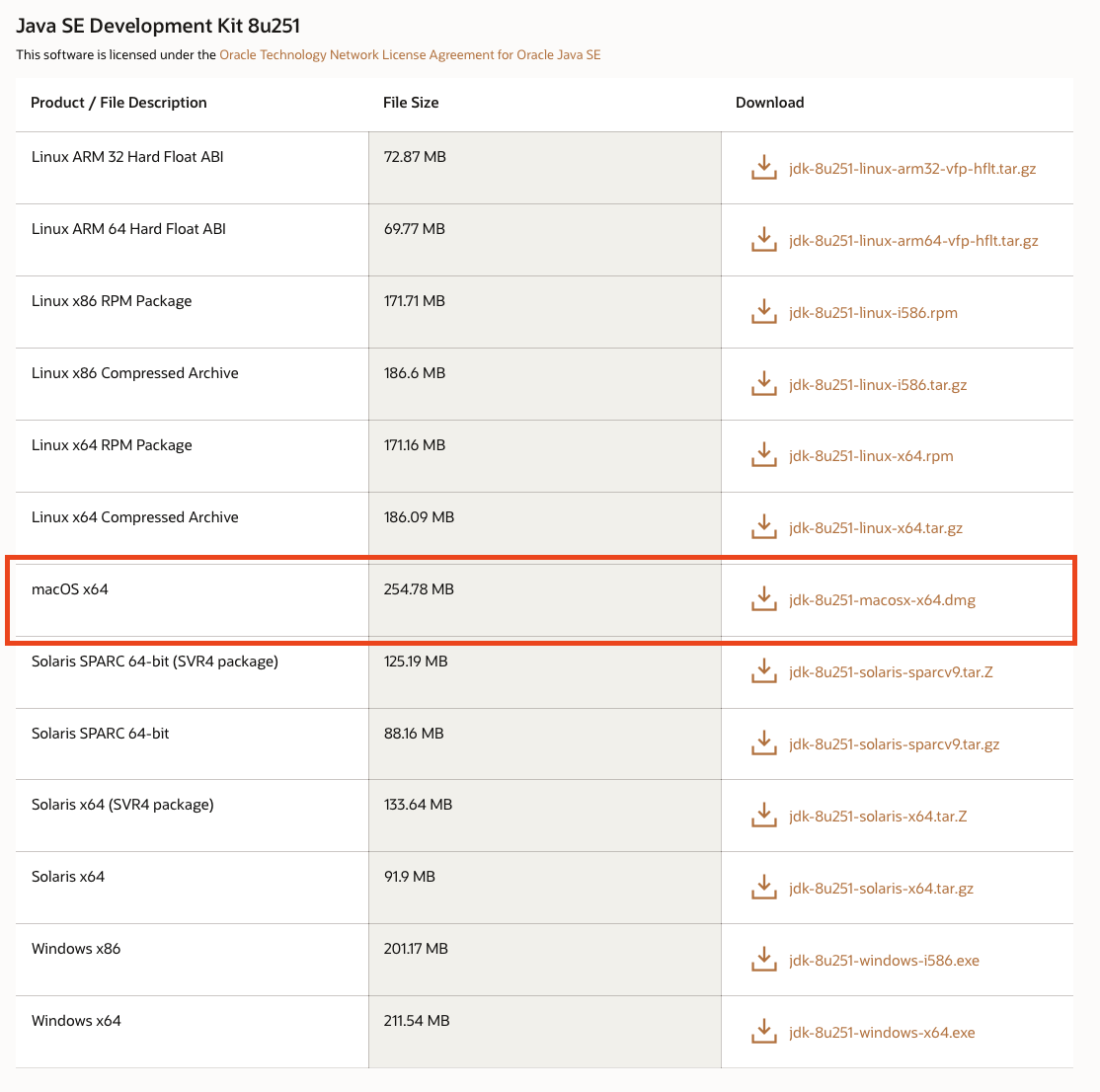Select Linux ARM 64 Hard Float ABI text

[x=128, y=229]
